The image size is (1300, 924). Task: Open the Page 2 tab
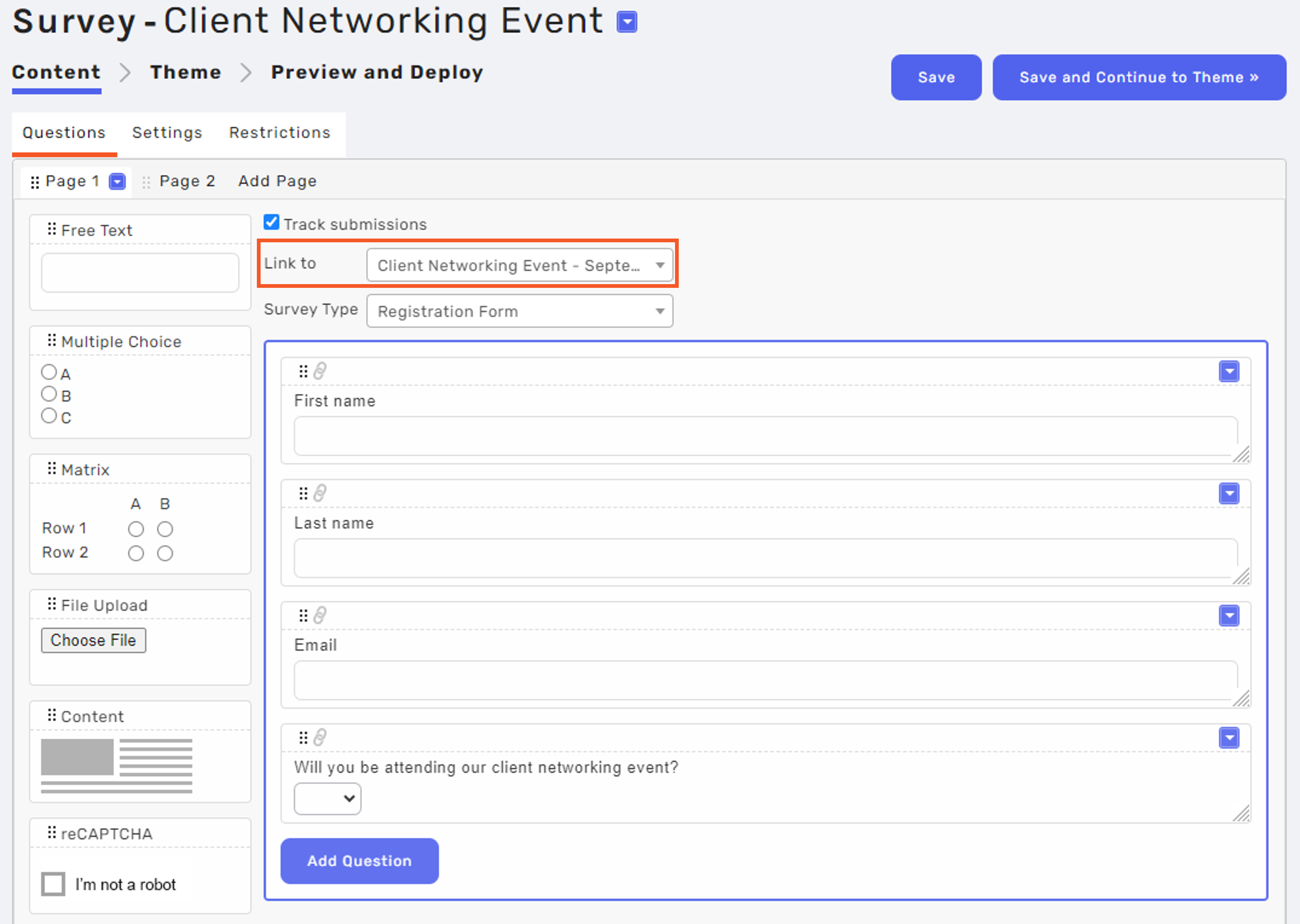click(x=187, y=181)
